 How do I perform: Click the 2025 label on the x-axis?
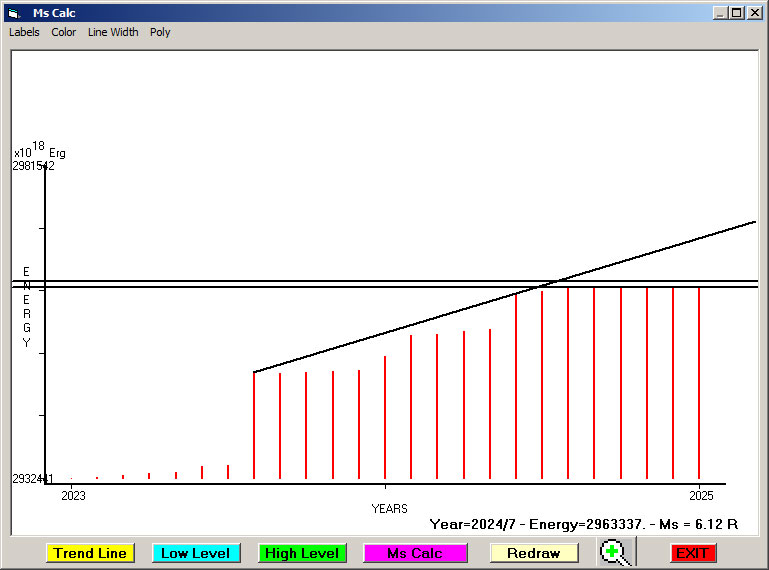coord(700,495)
